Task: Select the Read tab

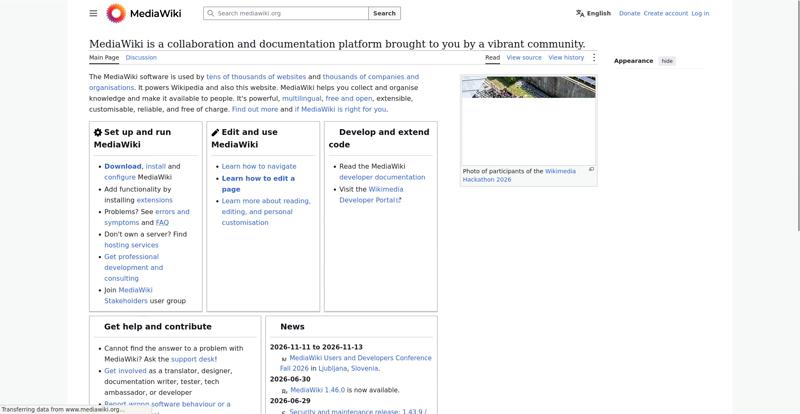Action: pos(492,58)
